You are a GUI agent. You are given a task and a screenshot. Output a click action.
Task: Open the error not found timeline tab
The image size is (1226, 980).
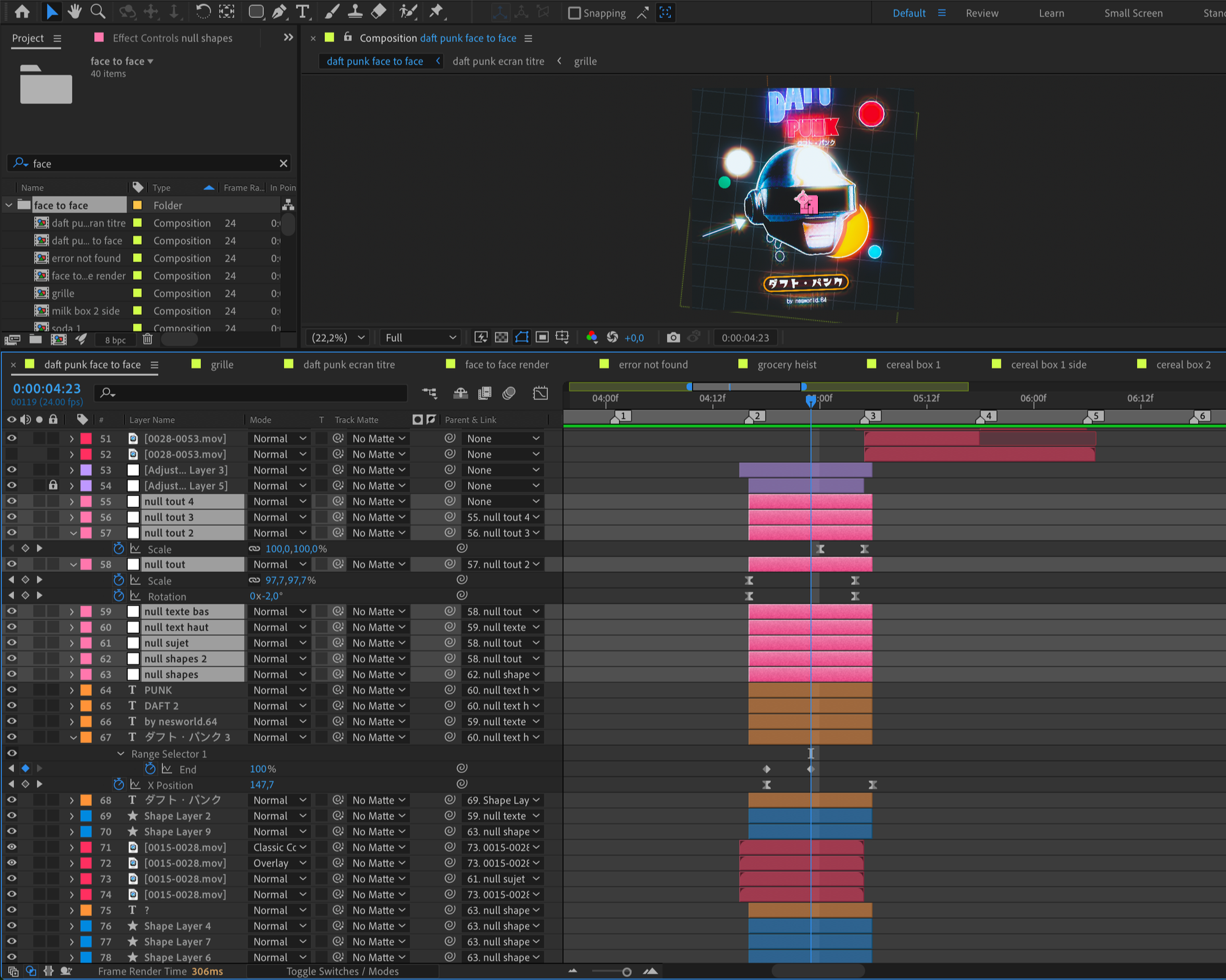click(x=653, y=364)
